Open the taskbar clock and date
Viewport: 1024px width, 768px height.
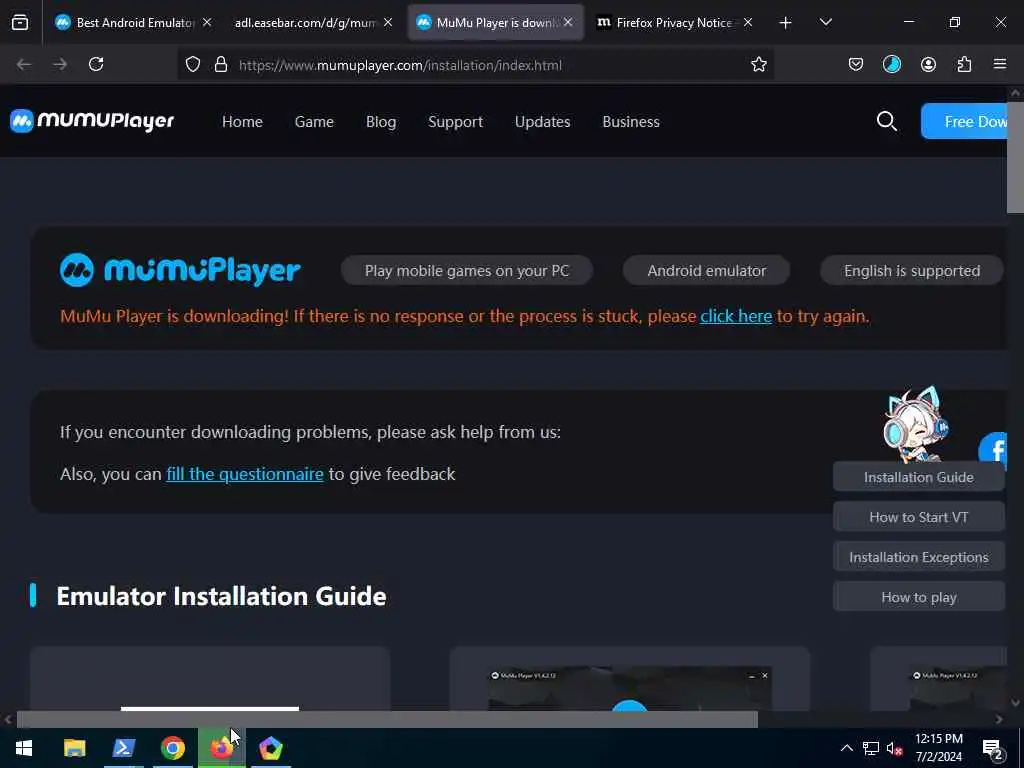[938, 748]
